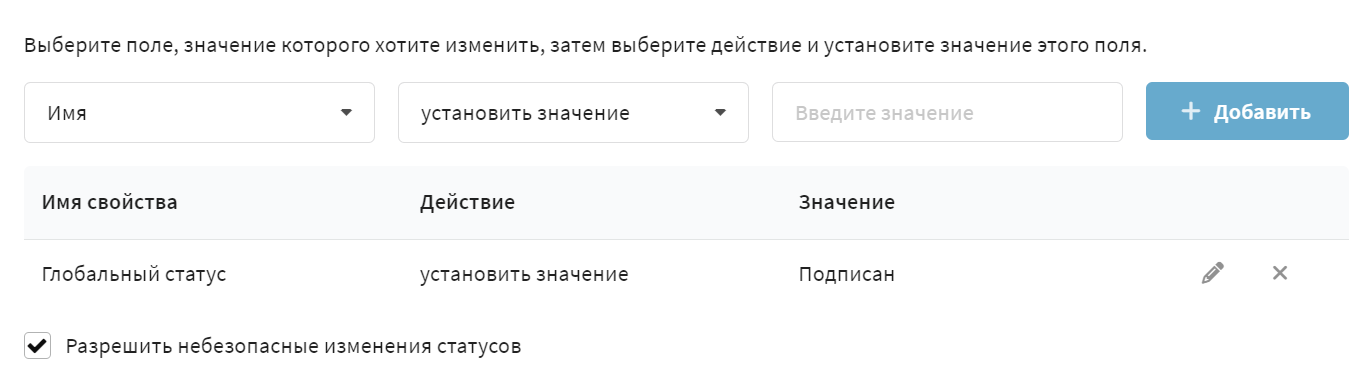Click the Имя свойства column header
The height and width of the screenshot is (389, 1371).
click(110, 203)
